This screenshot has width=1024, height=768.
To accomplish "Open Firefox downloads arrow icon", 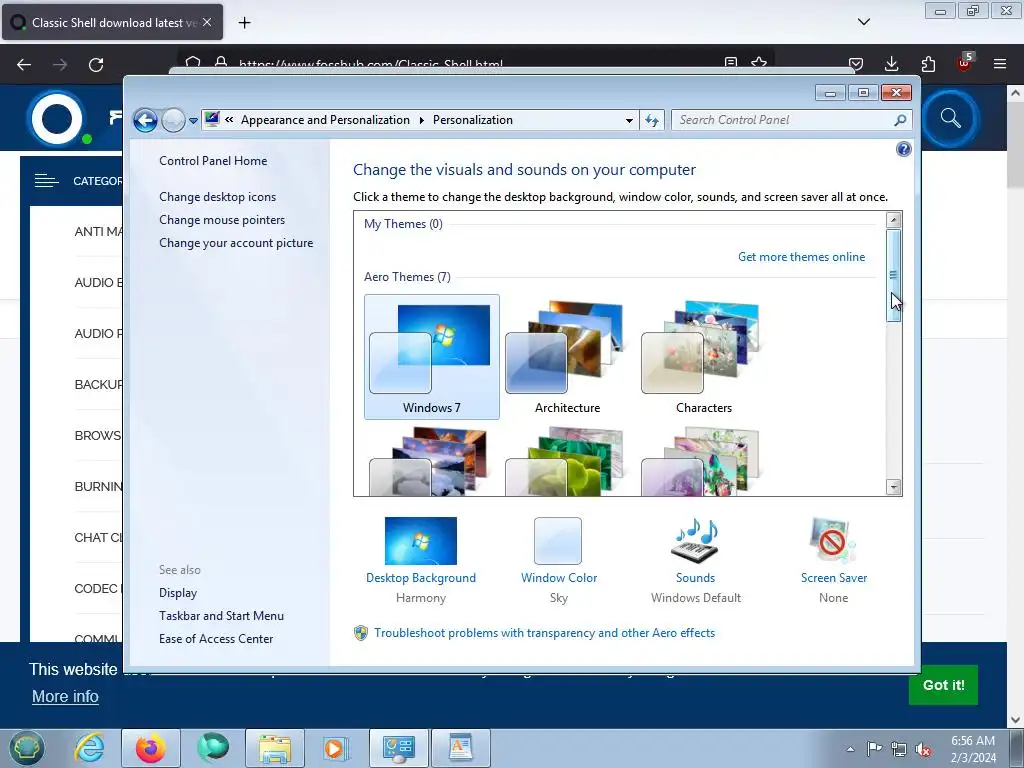I will point(891,64).
